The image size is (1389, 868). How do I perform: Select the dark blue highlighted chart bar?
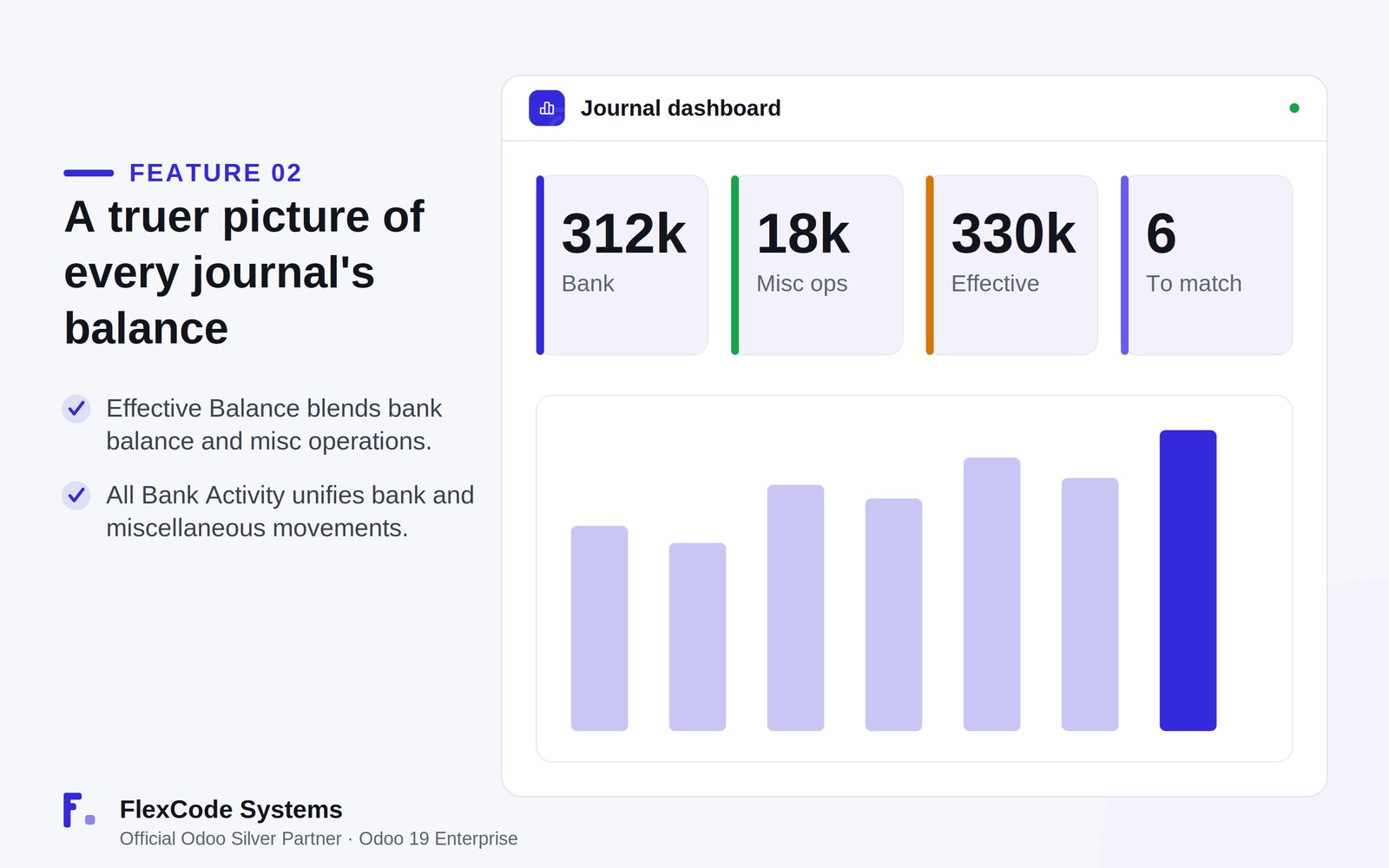point(1188,581)
